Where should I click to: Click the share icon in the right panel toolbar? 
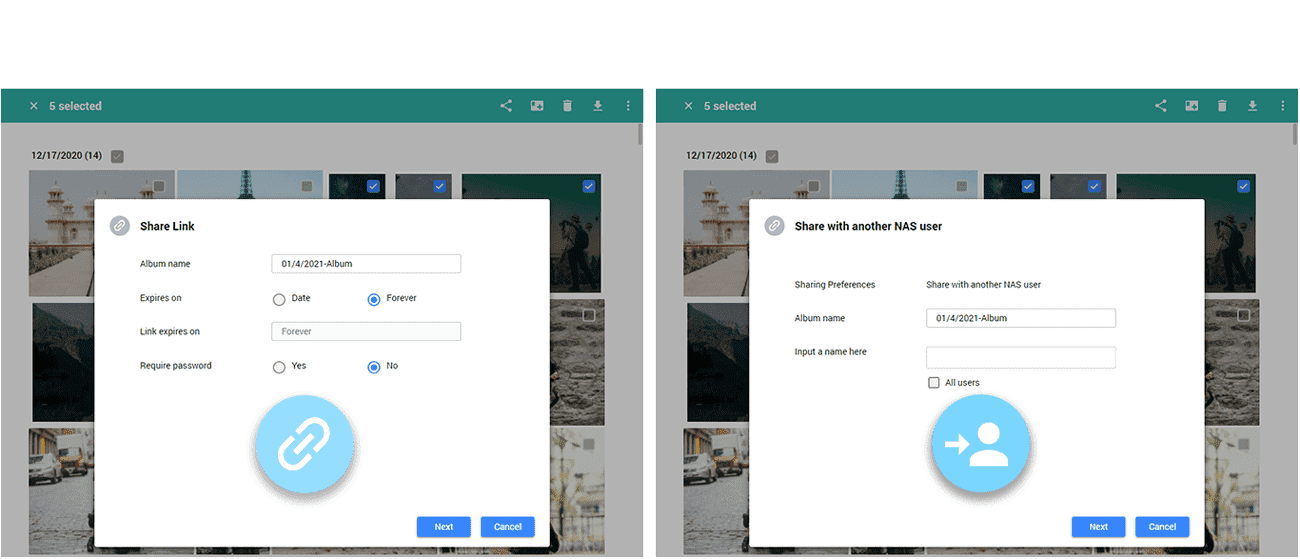coord(1161,106)
